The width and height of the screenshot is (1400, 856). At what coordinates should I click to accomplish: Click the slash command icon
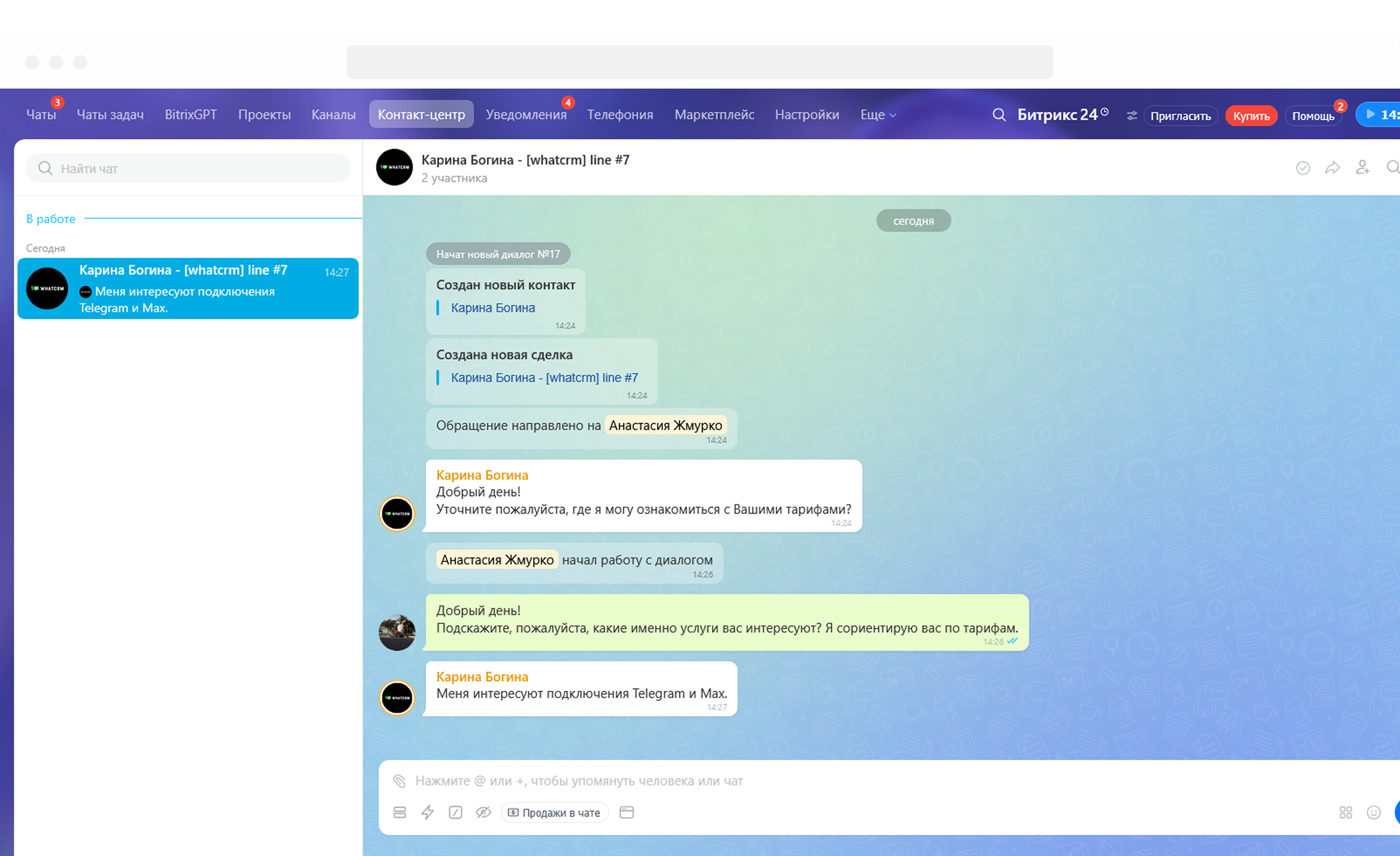(455, 812)
